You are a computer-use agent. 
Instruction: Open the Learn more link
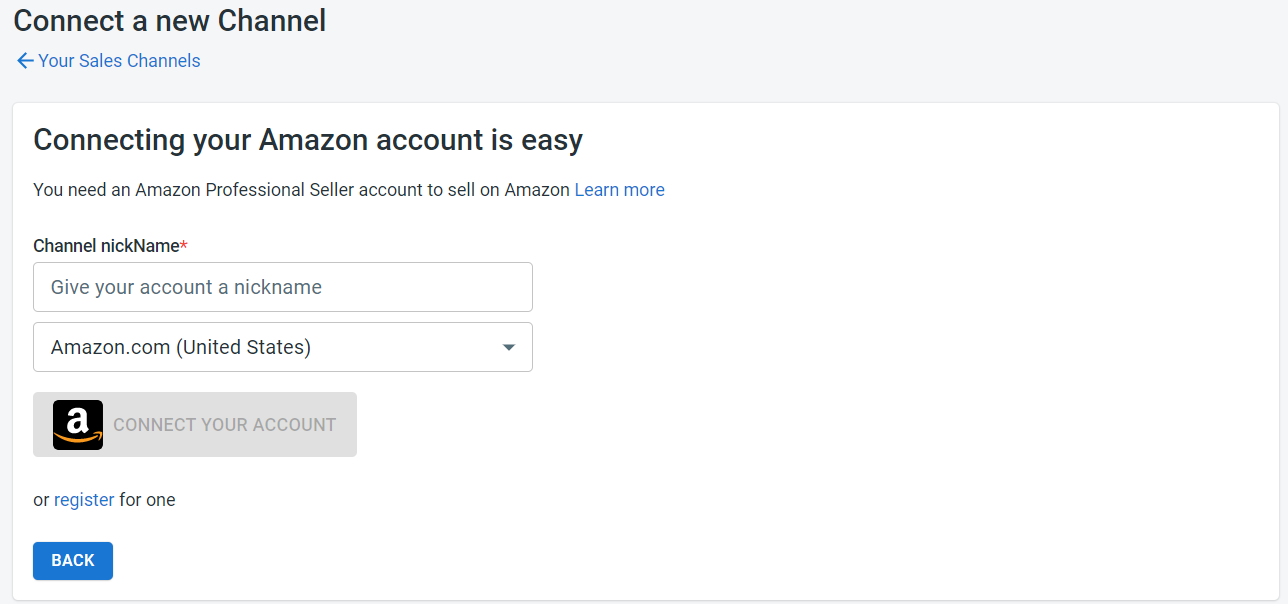[x=619, y=190]
